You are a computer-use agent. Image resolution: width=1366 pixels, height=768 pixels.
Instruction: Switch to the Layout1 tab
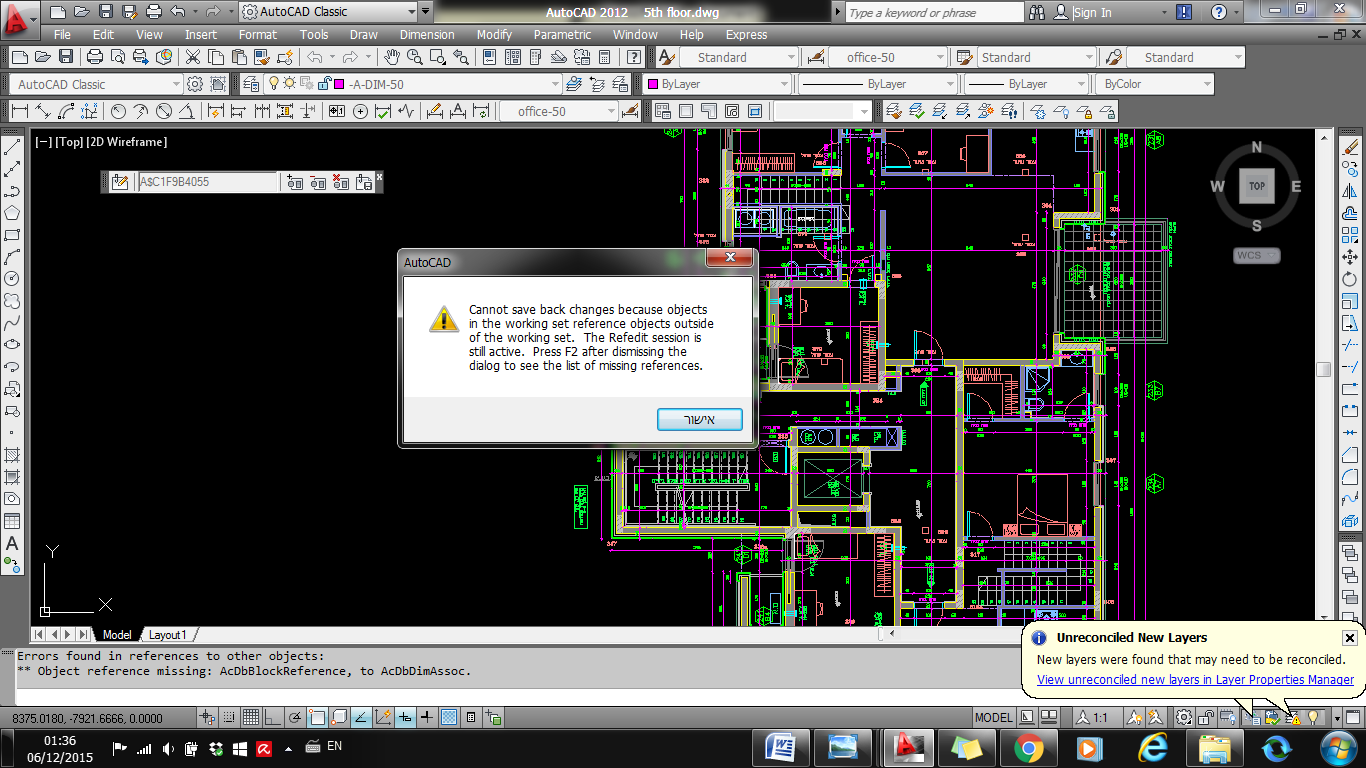pyautogui.click(x=167, y=635)
